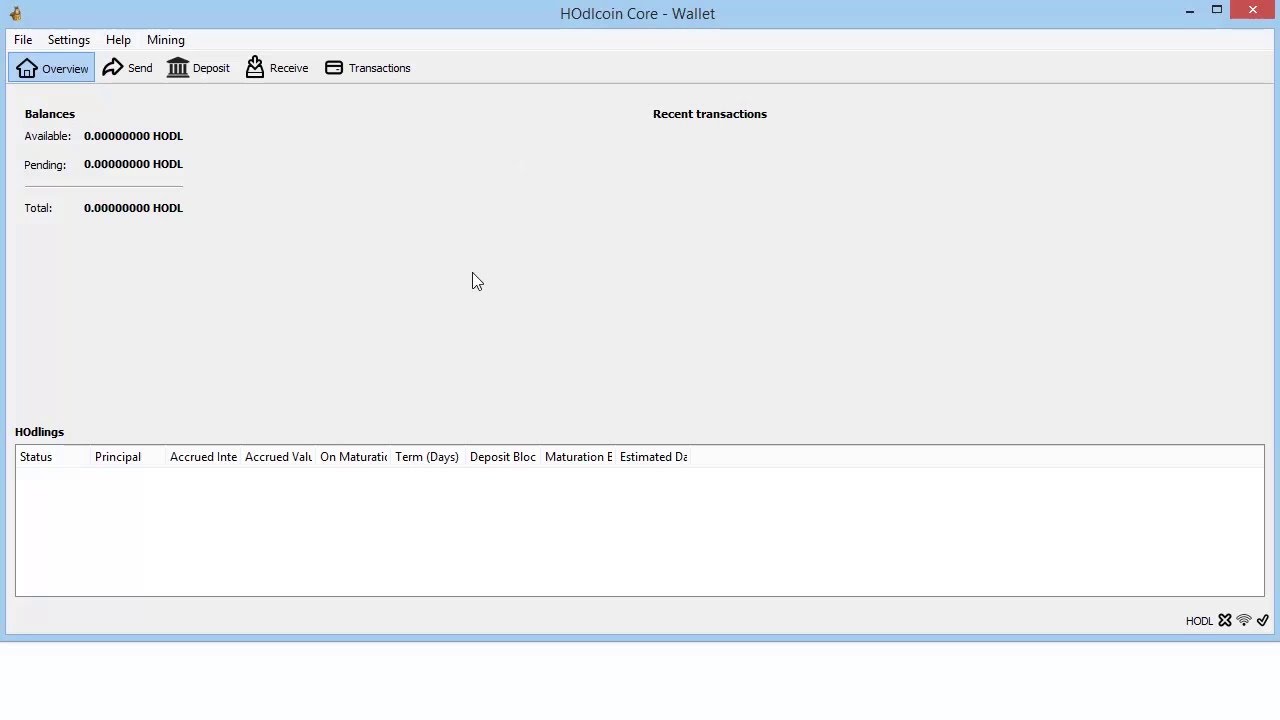The image size is (1280, 720).
Task: Sort by Maturation Block column header
Action: pos(578,457)
